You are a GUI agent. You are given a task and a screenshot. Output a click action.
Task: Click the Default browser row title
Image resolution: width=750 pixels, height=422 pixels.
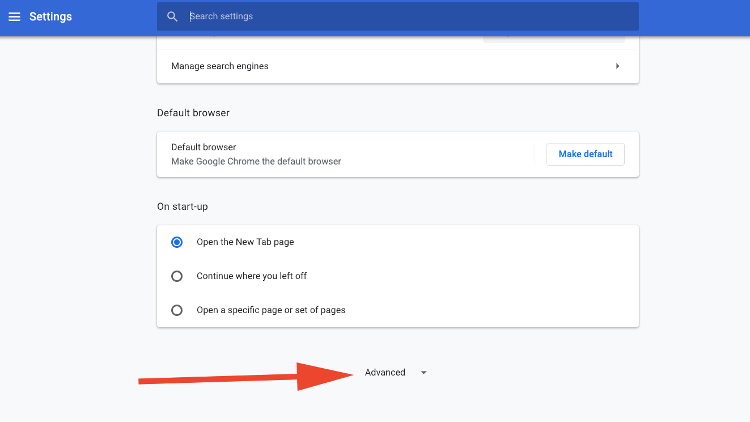[204, 147]
